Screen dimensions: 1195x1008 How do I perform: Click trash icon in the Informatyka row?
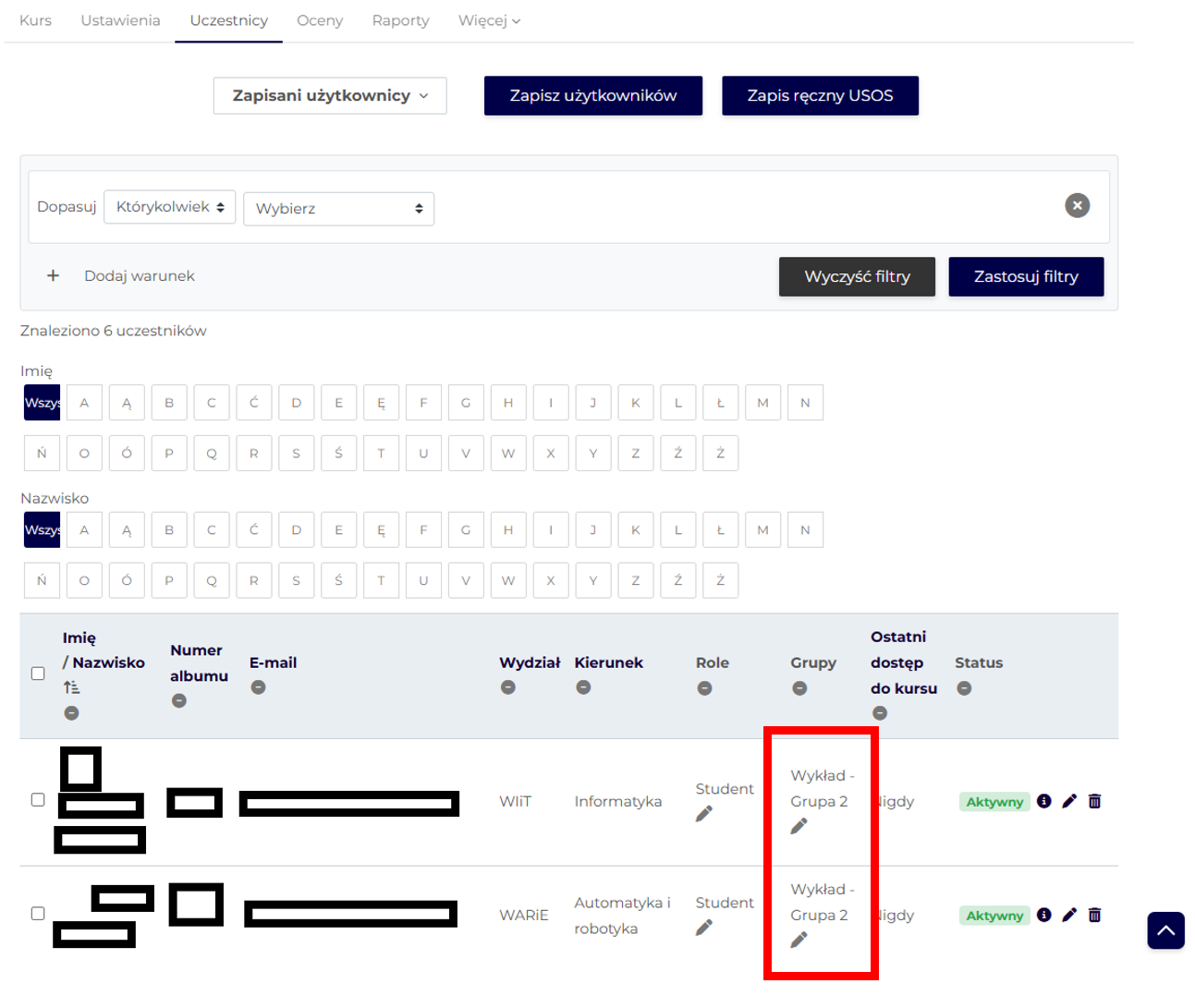tap(1094, 801)
